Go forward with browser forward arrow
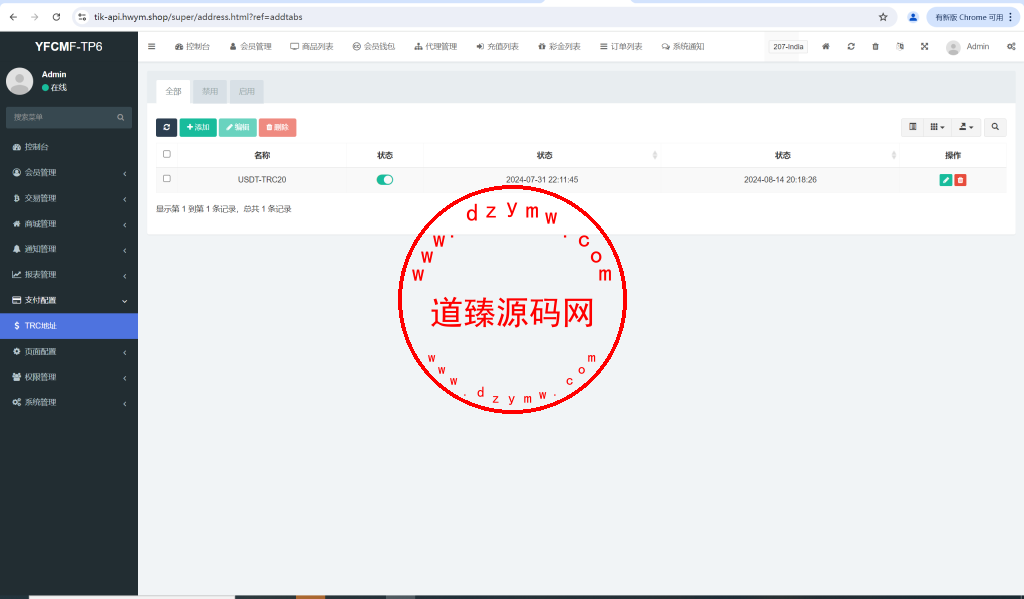 [35, 17]
